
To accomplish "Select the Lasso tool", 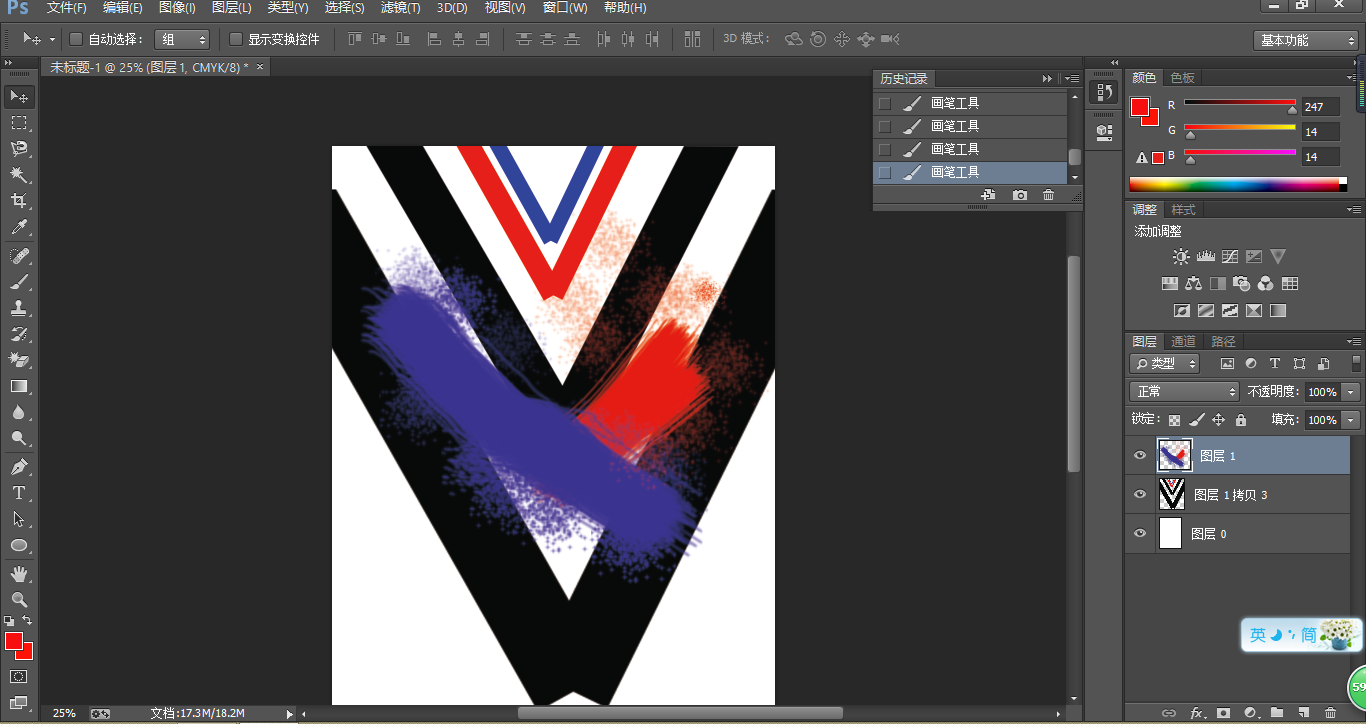I will pyautogui.click(x=19, y=149).
